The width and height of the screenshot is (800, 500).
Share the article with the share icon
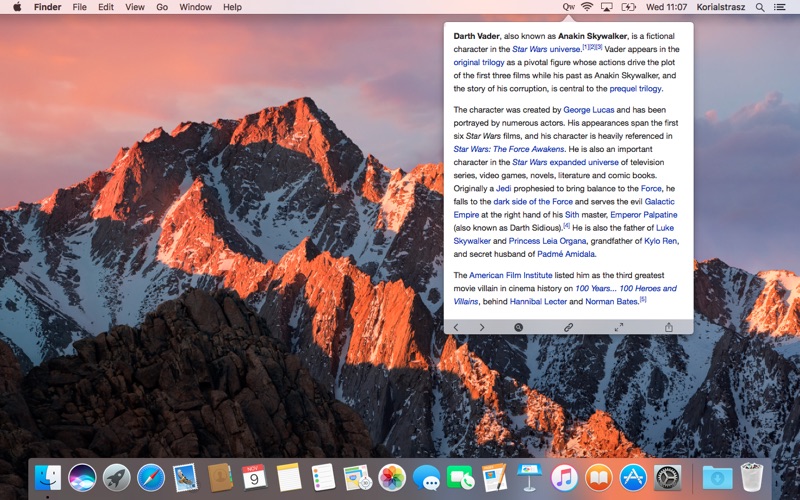tap(668, 328)
